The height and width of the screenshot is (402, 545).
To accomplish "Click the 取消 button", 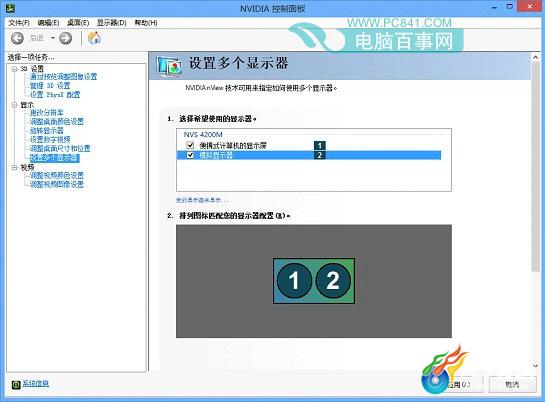I will (512, 385).
